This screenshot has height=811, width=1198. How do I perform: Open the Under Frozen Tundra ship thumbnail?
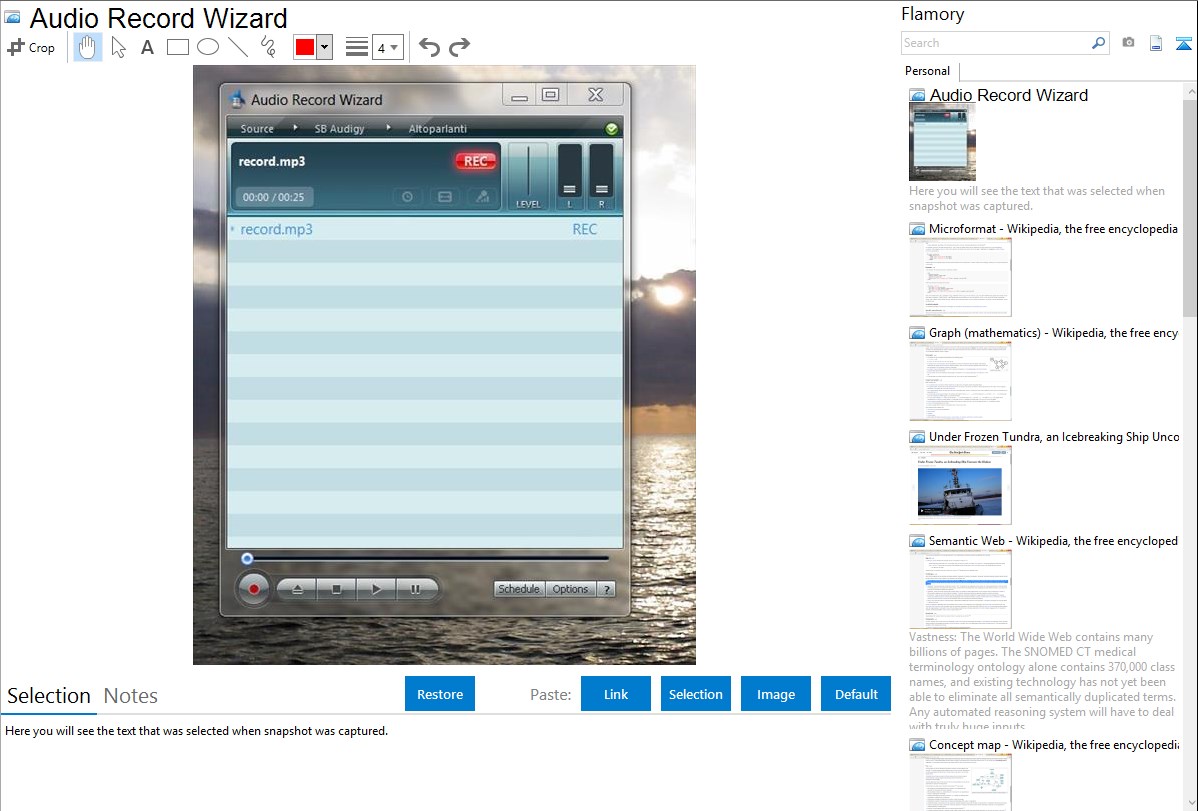[960, 485]
